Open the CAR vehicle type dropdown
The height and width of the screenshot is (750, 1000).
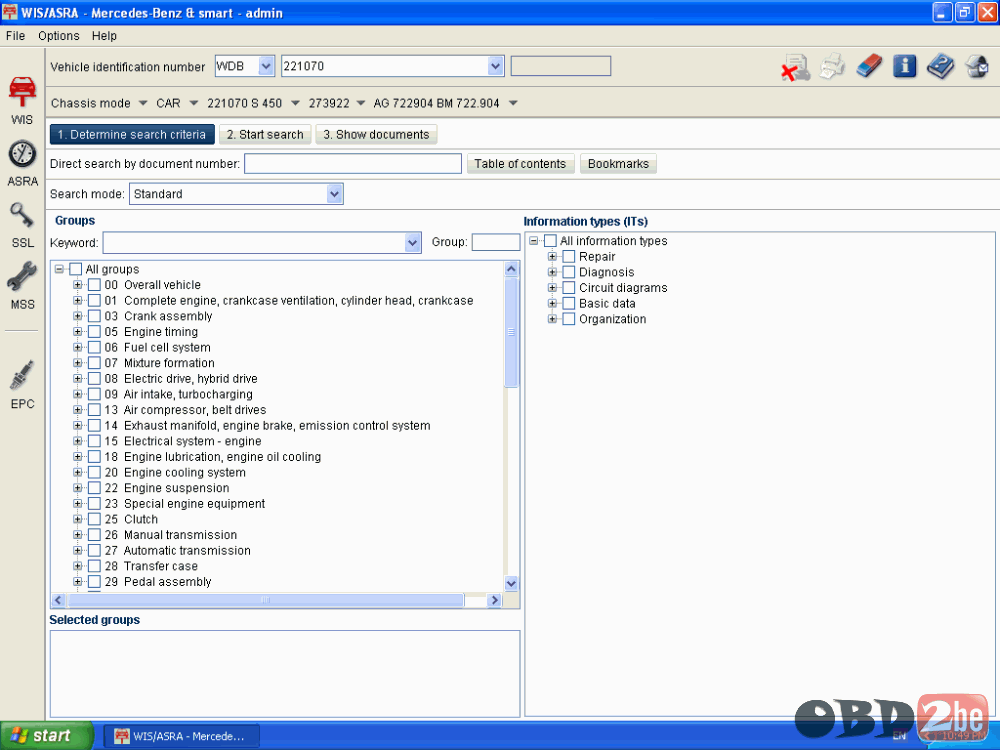click(x=194, y=103)
